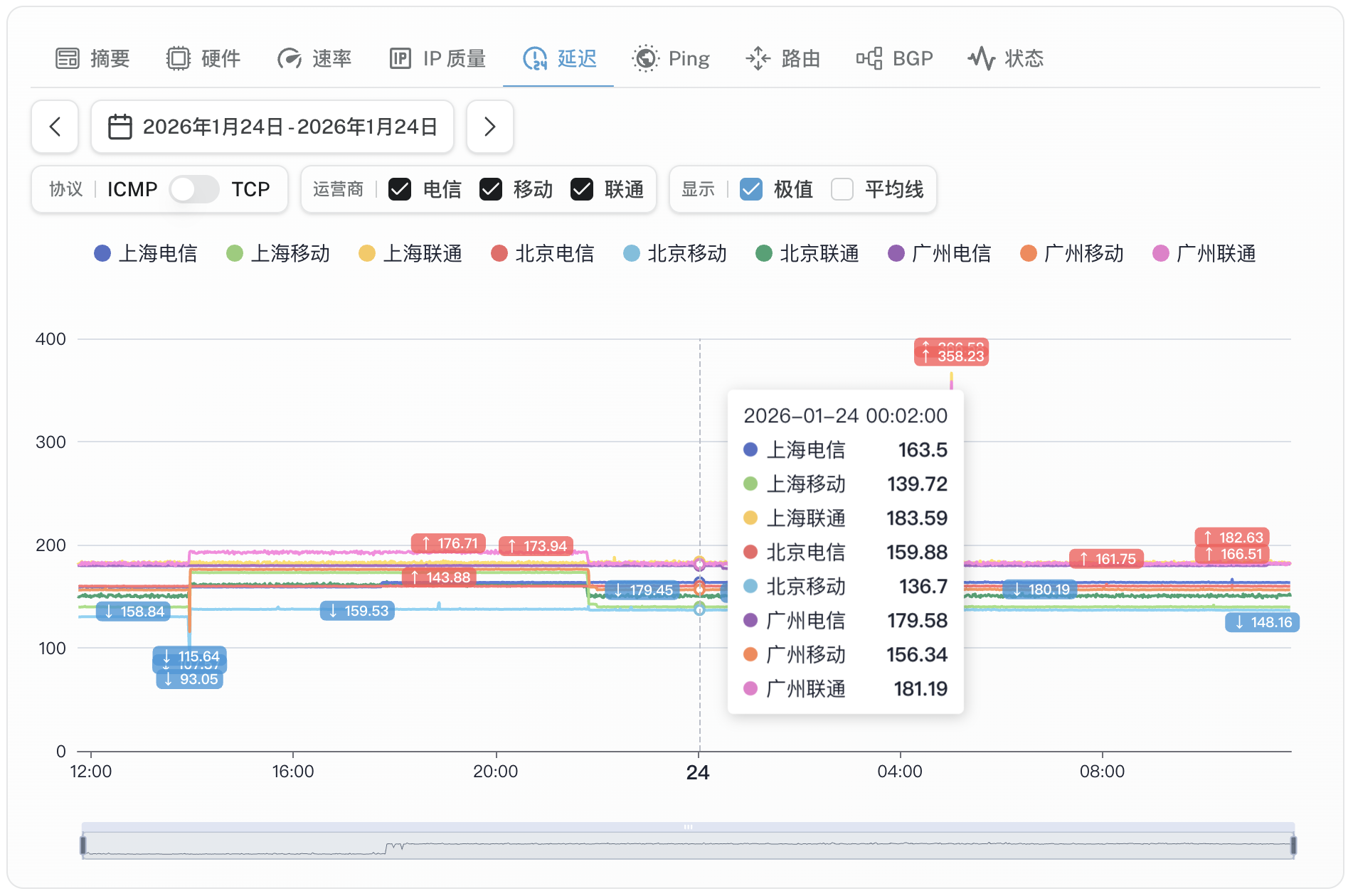
Task: Click the 179.45 minimum marker
Action: click(642, 590)
